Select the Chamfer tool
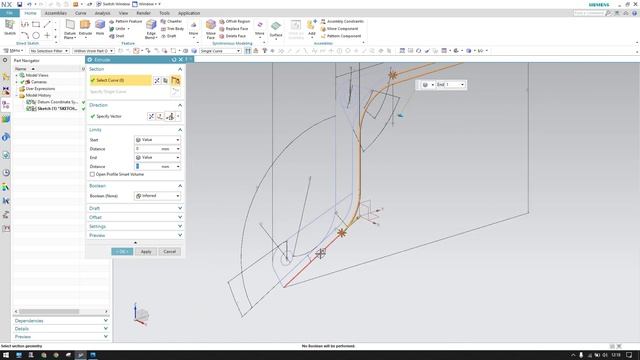 point(171,21)
